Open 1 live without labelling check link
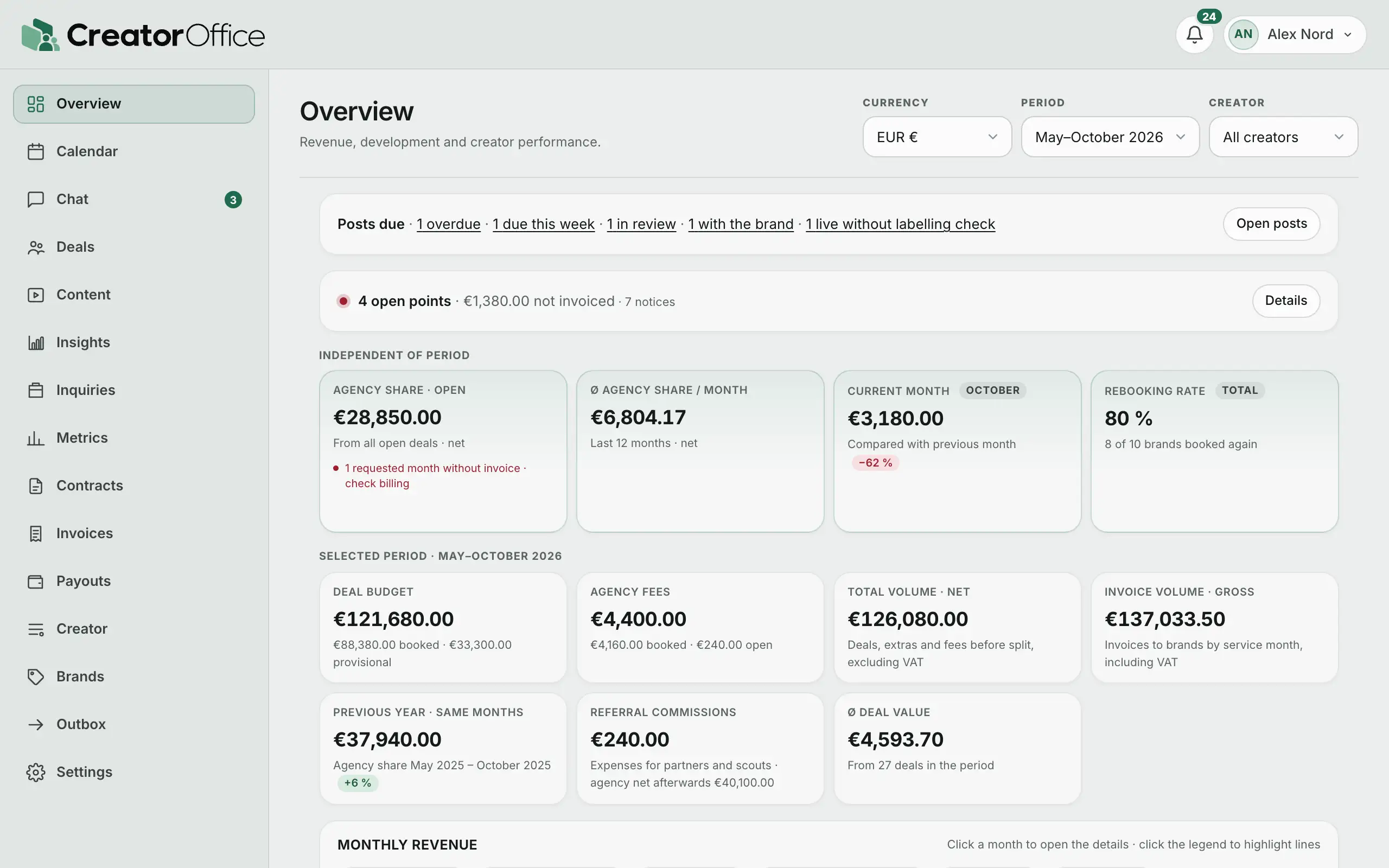This screenshot has width=1389, height=868. click(x=900, y=224)
